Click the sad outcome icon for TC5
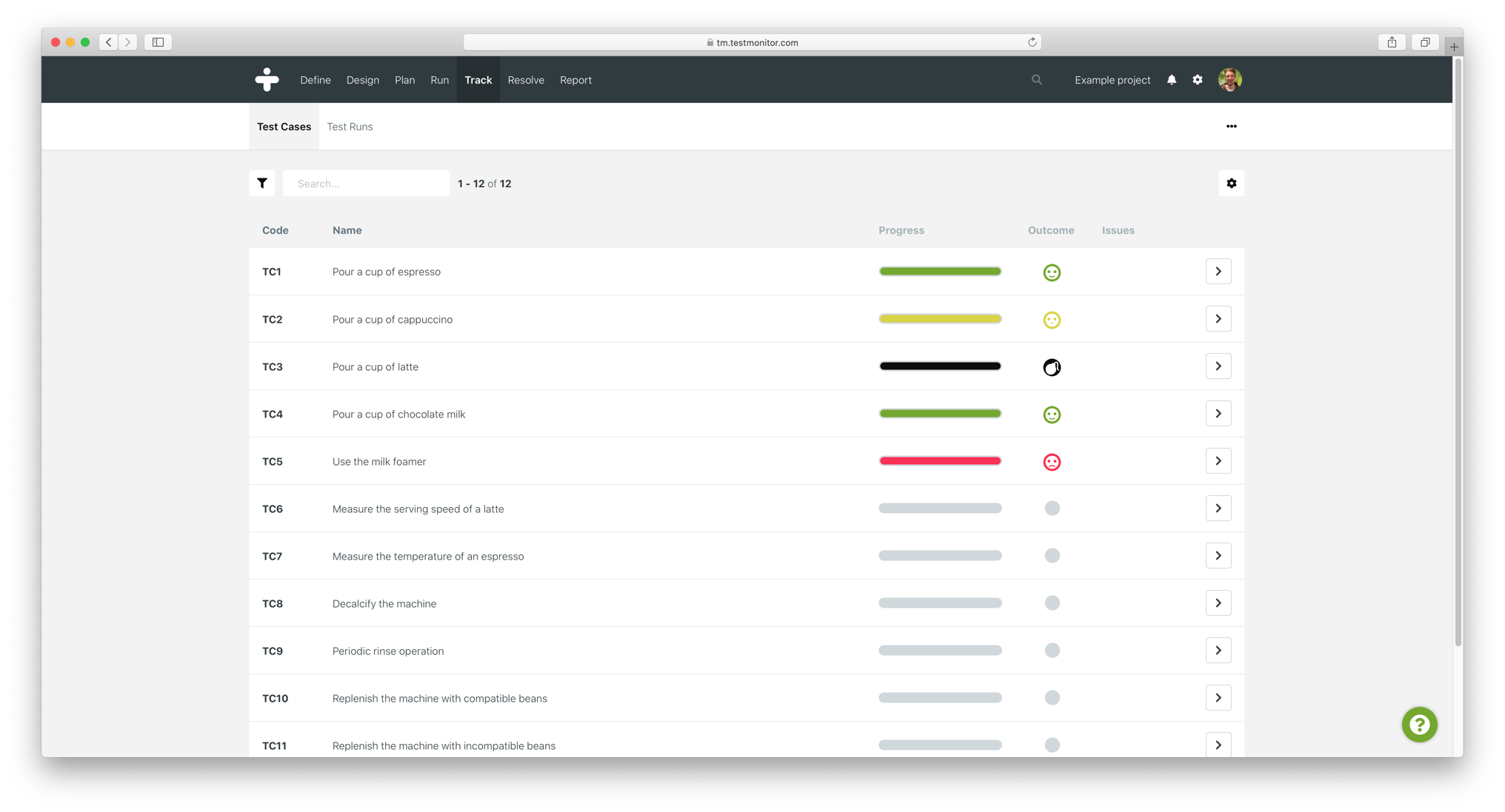1505x812 pixels. click(1052, 461)
